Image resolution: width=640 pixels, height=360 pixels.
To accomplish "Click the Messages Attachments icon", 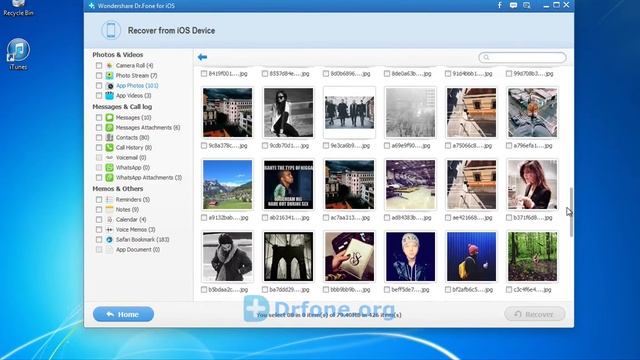I will (109, 127).
